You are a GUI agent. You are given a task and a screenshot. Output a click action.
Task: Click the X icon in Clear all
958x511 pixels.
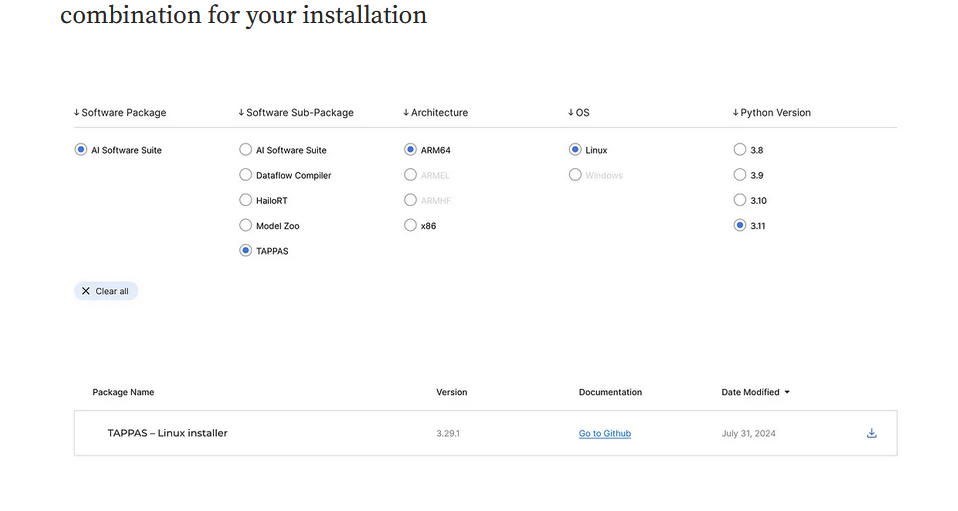86,291
